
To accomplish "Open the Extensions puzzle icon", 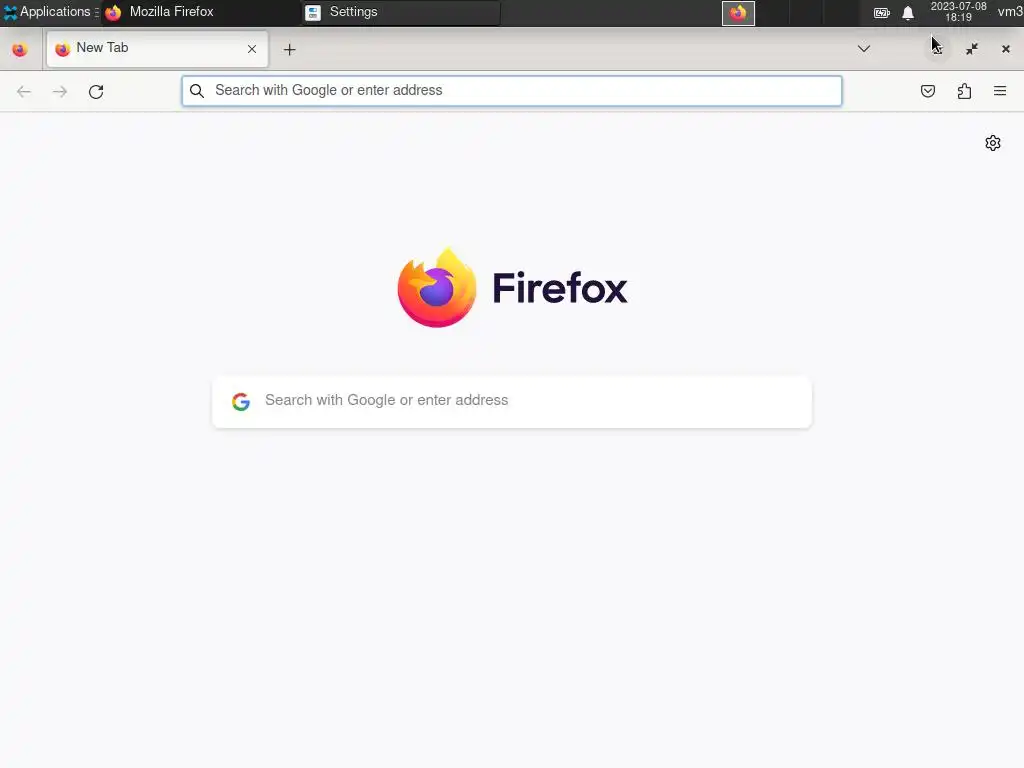I will pos(964,91).
